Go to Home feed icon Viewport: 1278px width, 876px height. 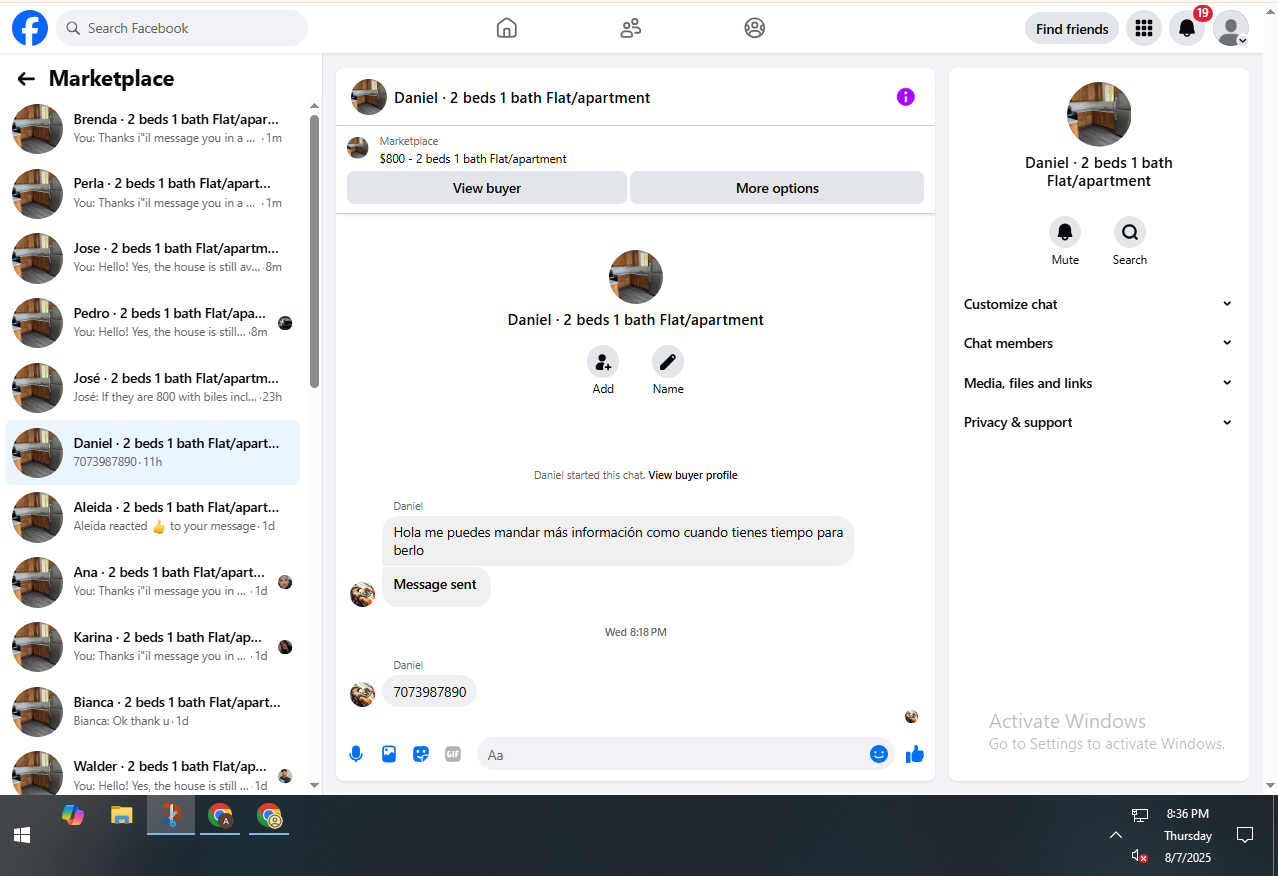click(x=507, y=28)
